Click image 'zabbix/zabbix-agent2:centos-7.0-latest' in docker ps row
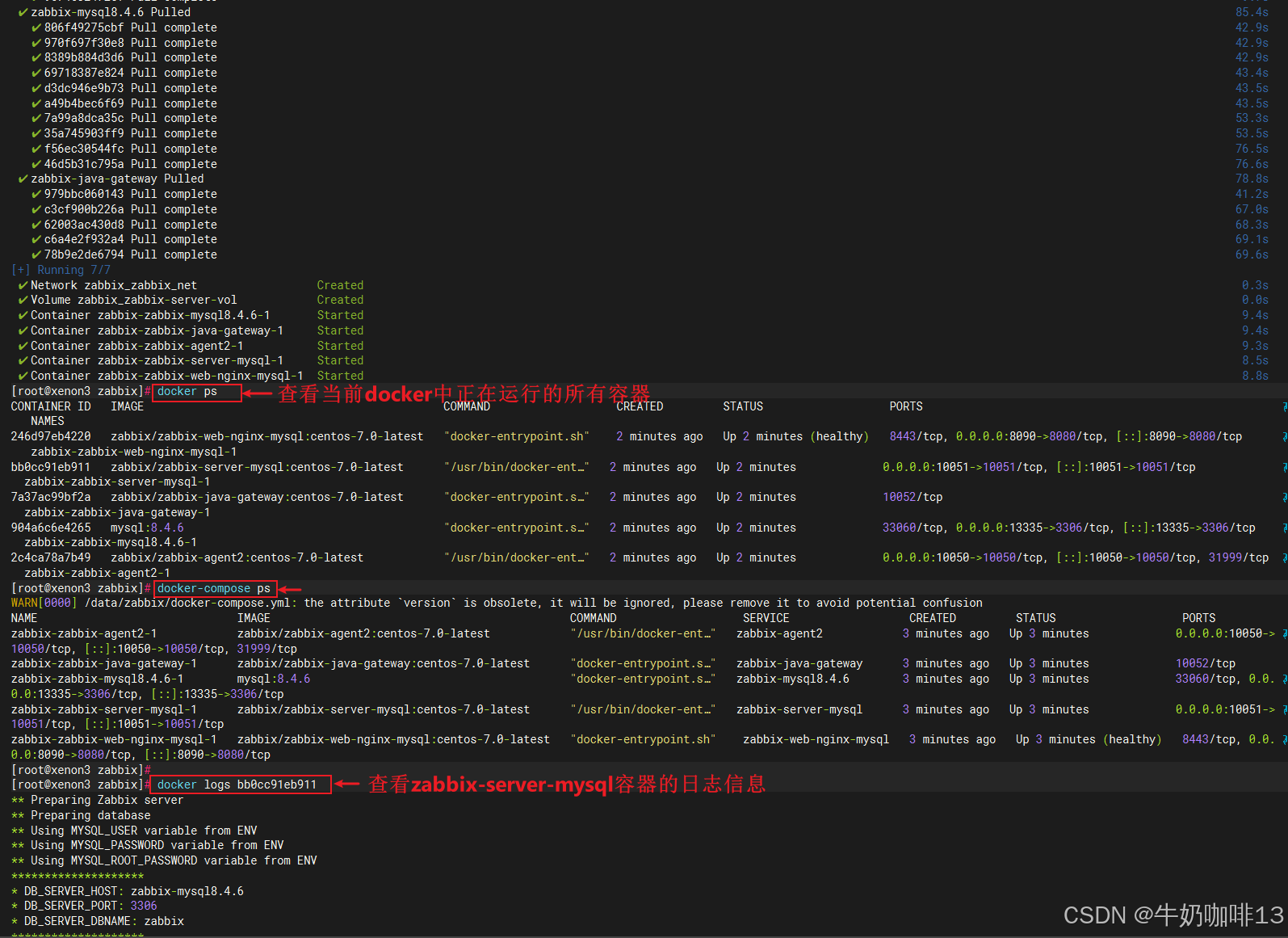 [x=237, y=557]
